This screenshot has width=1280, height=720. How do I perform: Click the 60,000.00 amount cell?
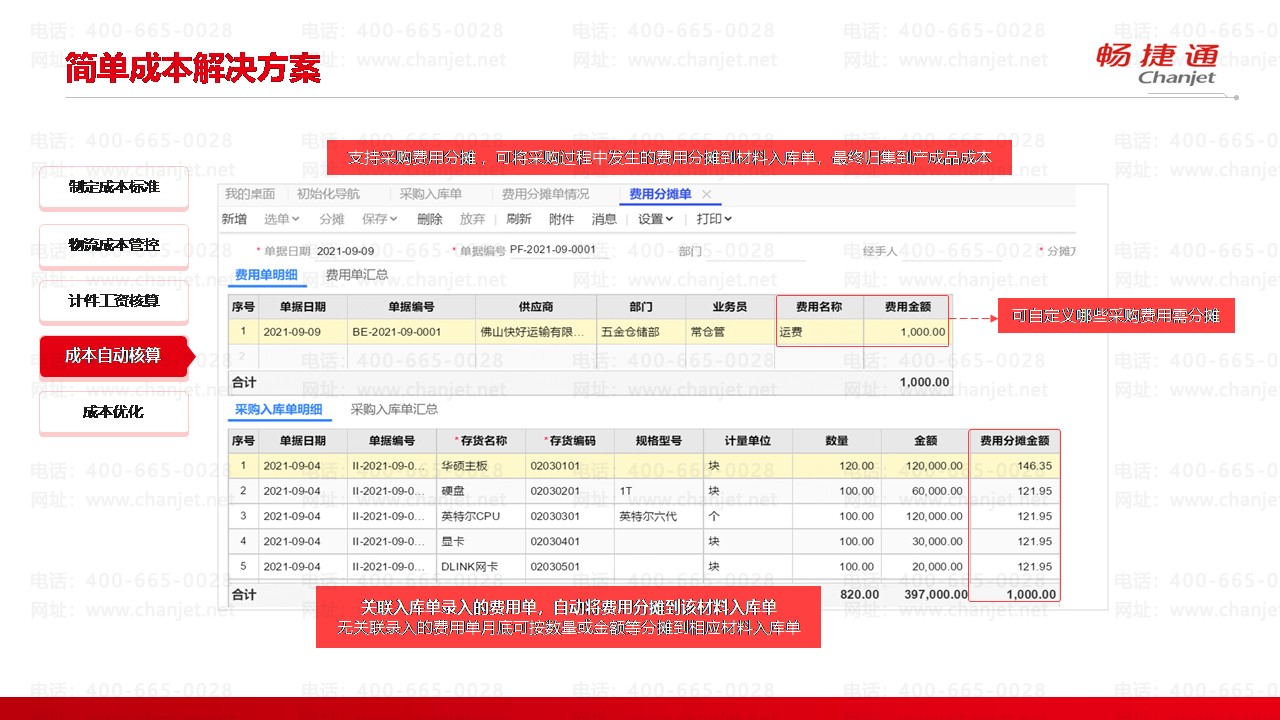[925, 491]
